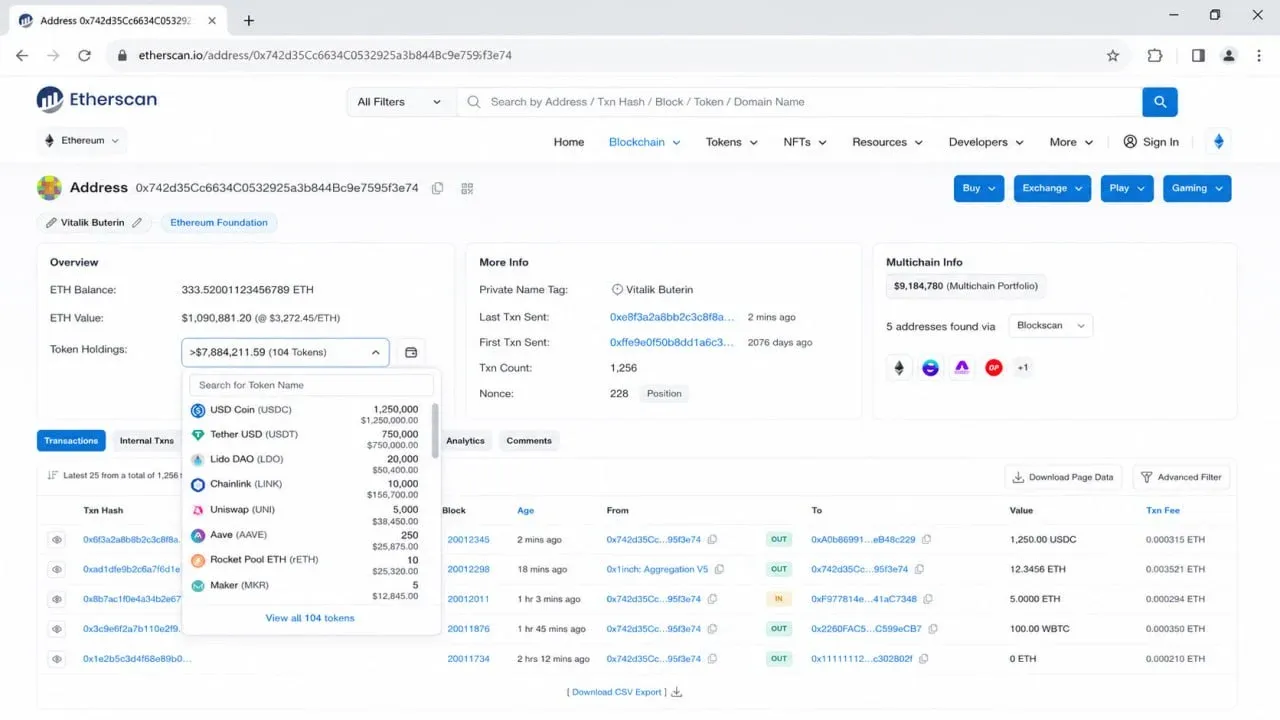This screenshot has width=1280, height=720.
Task: Click the Ethereum diamond icon in navbar
Action: pyautogui.click(x=1218, y=142)
